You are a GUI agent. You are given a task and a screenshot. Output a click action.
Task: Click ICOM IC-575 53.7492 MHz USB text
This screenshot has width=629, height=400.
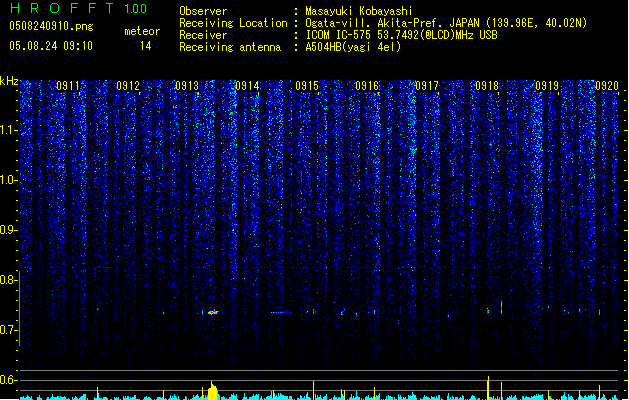(x=401, y=35)
